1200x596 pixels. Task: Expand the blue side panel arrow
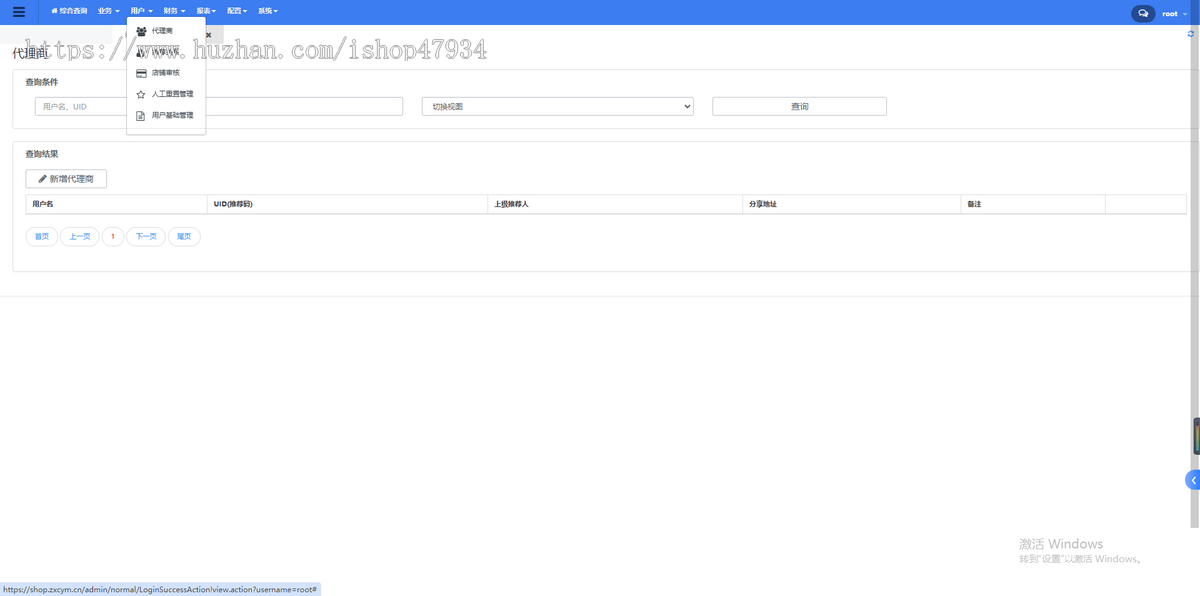pos(1192,480)
